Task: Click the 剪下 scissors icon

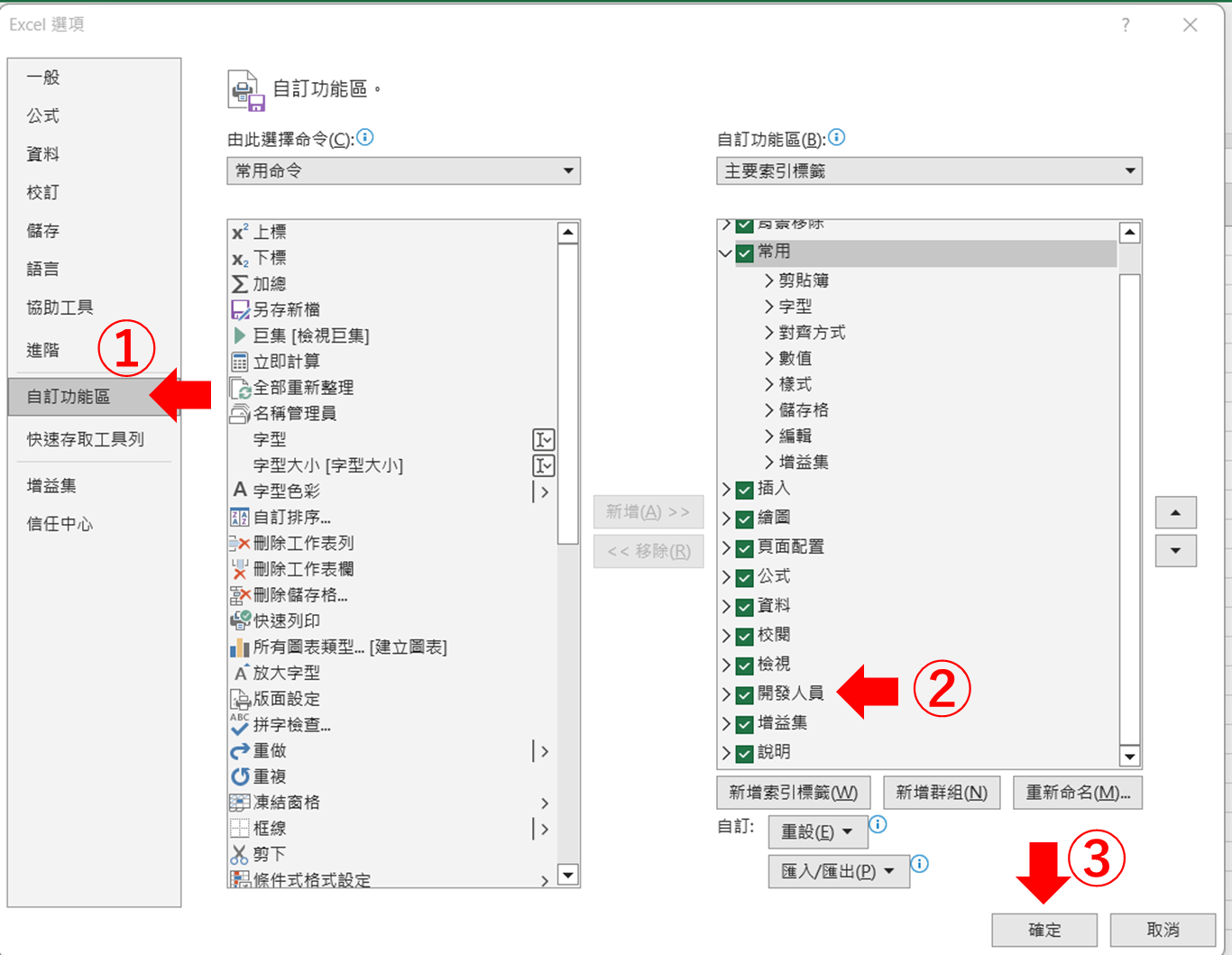Action: (240, 854)
